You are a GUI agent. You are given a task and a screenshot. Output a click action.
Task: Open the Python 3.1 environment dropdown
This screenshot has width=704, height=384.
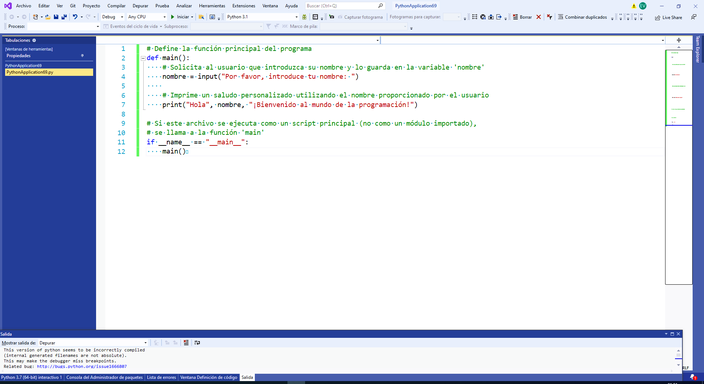tap(262, 17)
